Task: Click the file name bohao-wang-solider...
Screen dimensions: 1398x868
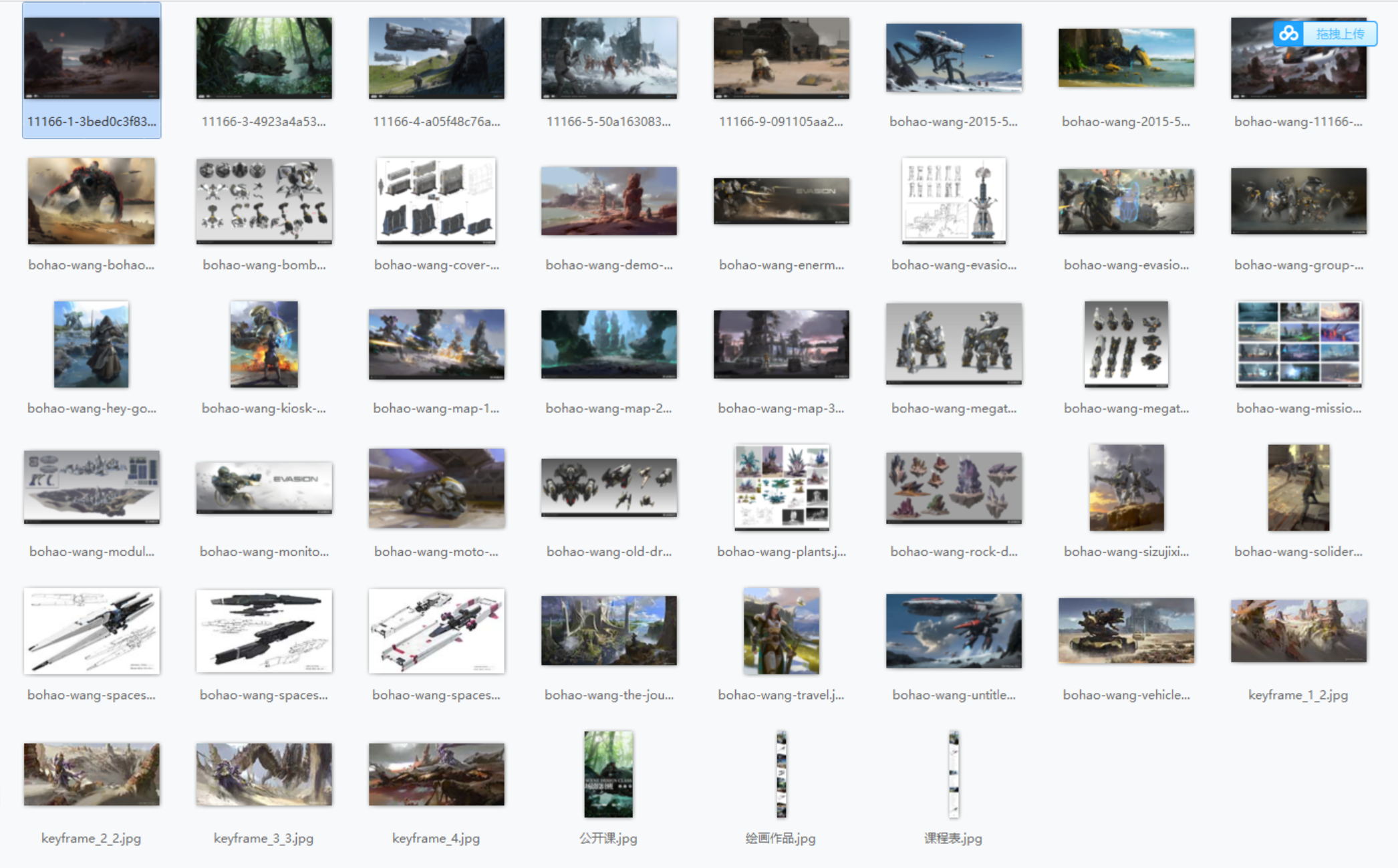Action: [1298, 552]
